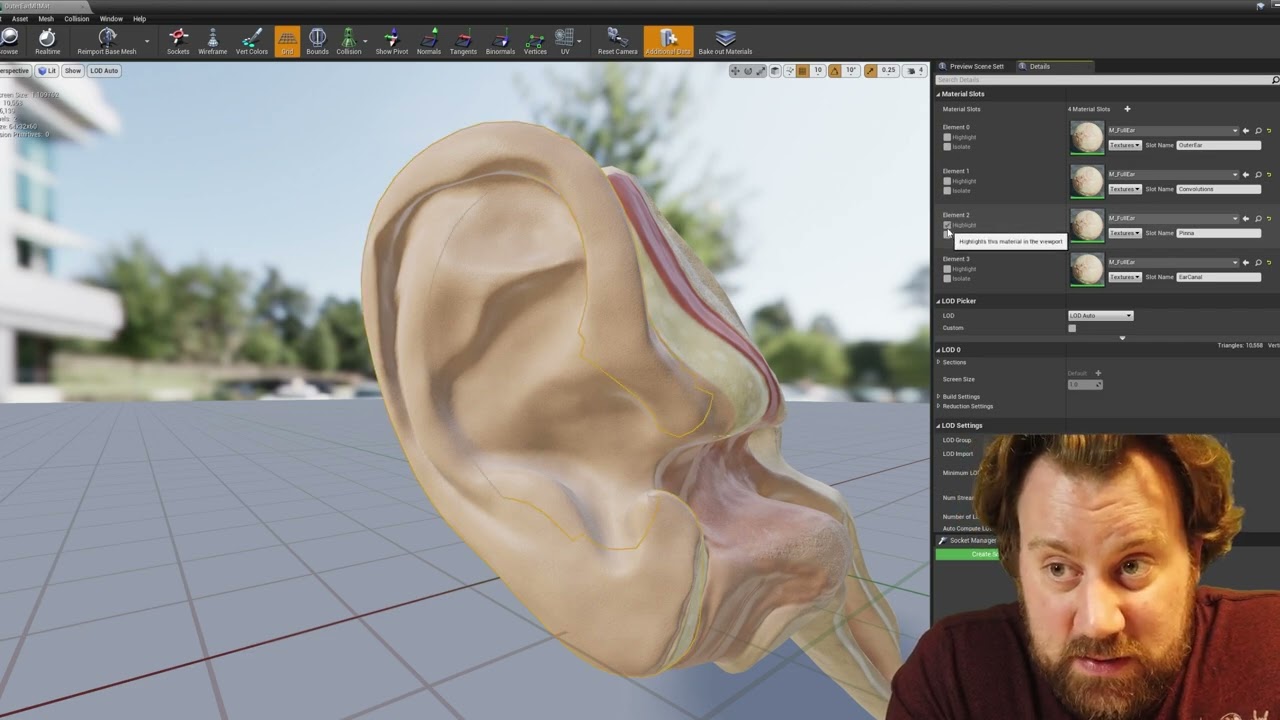Toggle Realtime in the toolbar
This screenshot has width=1280, height=720.
point(47,39)
